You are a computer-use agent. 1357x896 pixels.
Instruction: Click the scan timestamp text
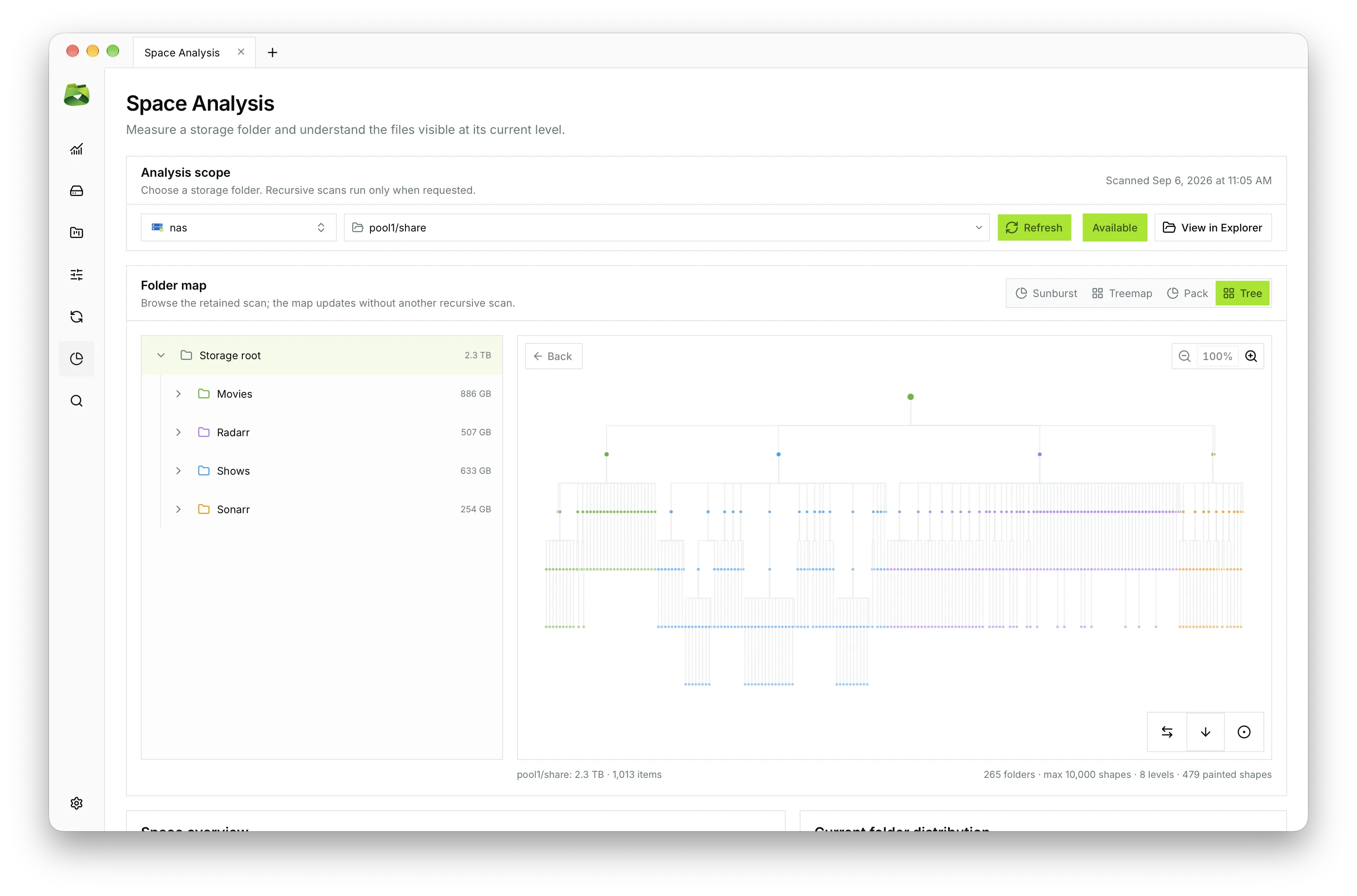click(1189, 181)
